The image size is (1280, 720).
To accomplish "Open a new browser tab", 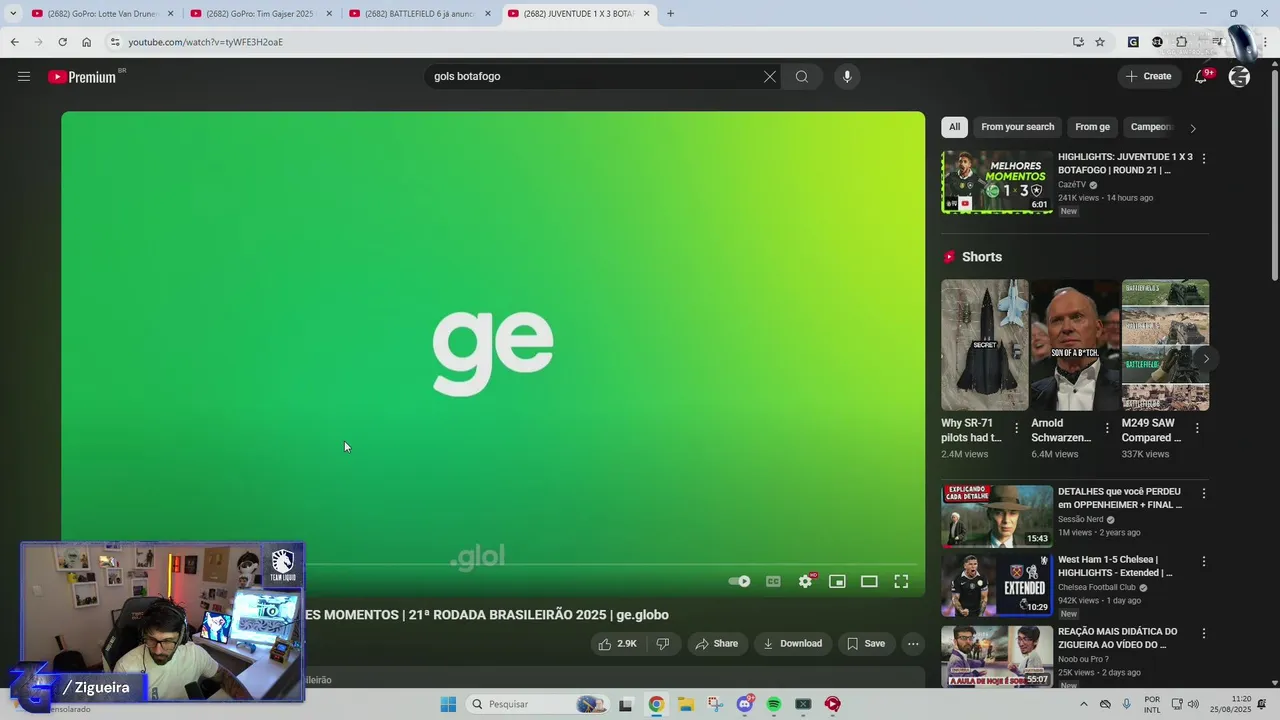I will [x=670, y=14].
